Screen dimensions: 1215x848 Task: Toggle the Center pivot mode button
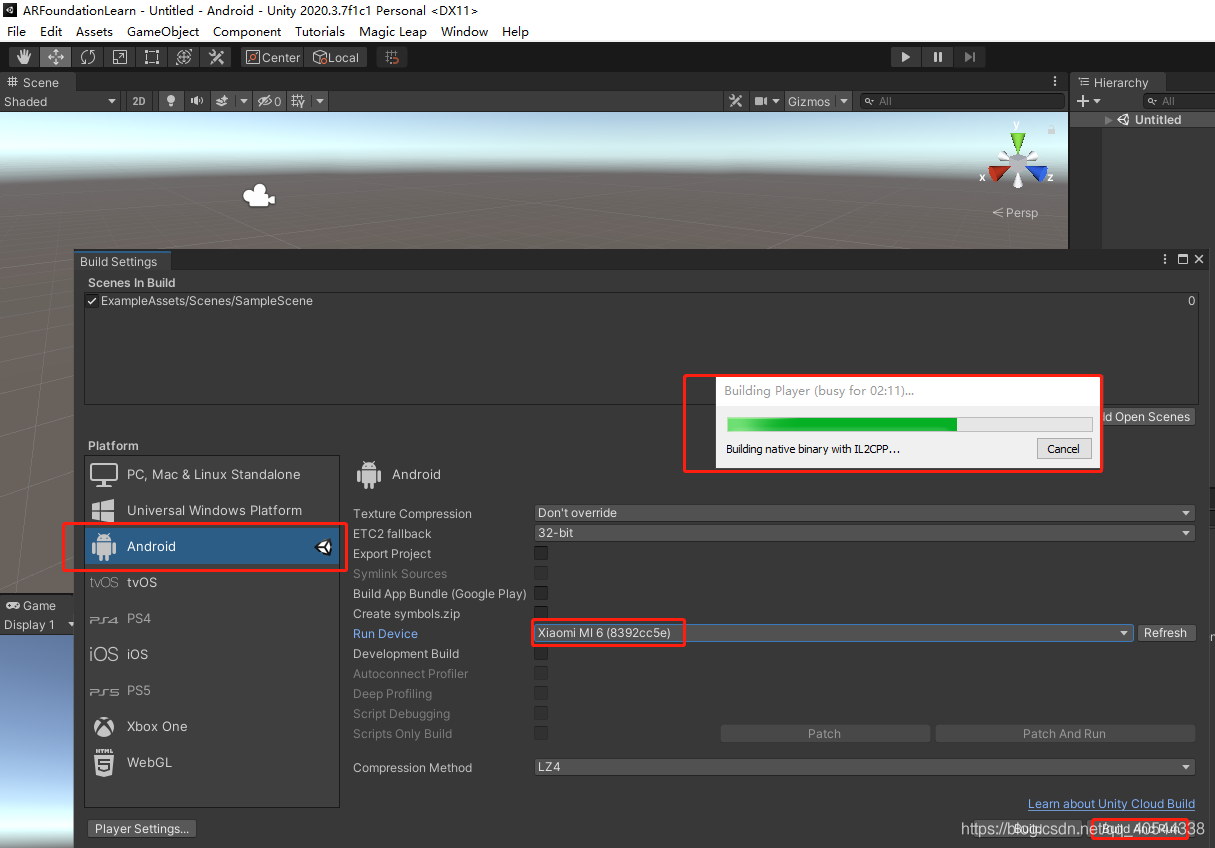click(x=273, y=57)
